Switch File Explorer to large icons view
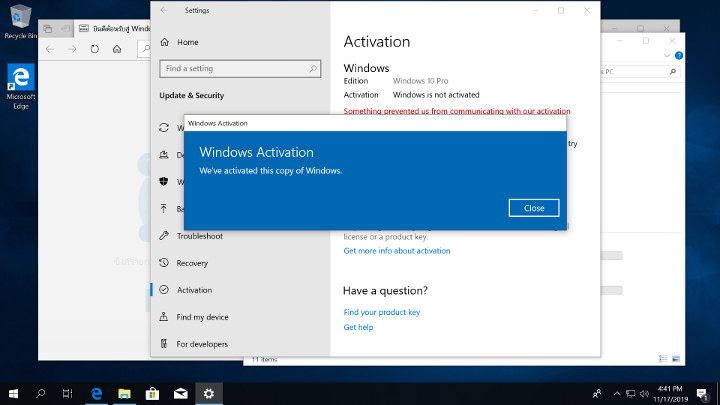This screenshot has width=720, height=405. point(676,359)
